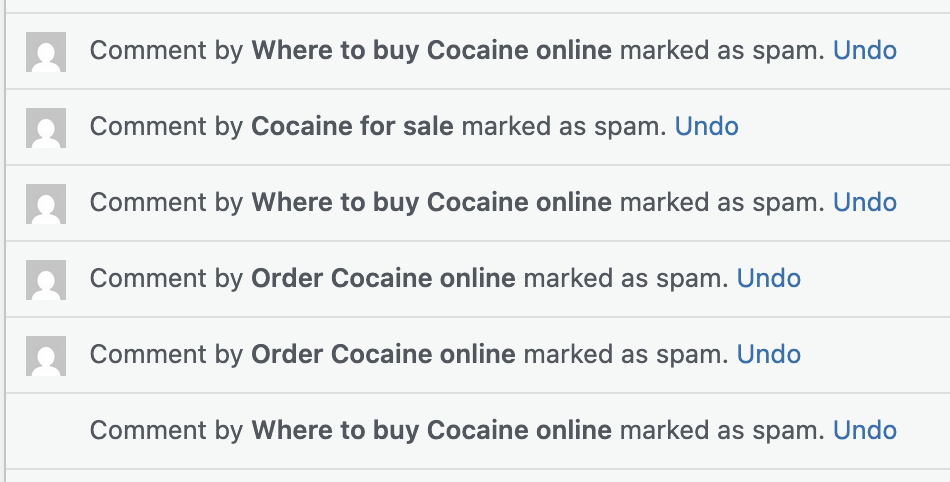Undo spam for Cocaine for sale comment
This screenshot has height=482, width=950.
(706, 127)
